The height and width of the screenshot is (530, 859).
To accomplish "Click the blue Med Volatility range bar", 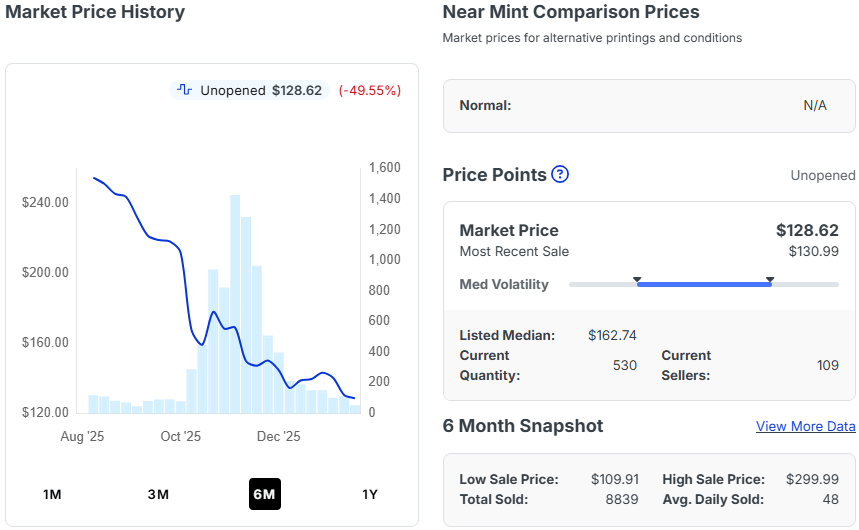I will point(704,285).
